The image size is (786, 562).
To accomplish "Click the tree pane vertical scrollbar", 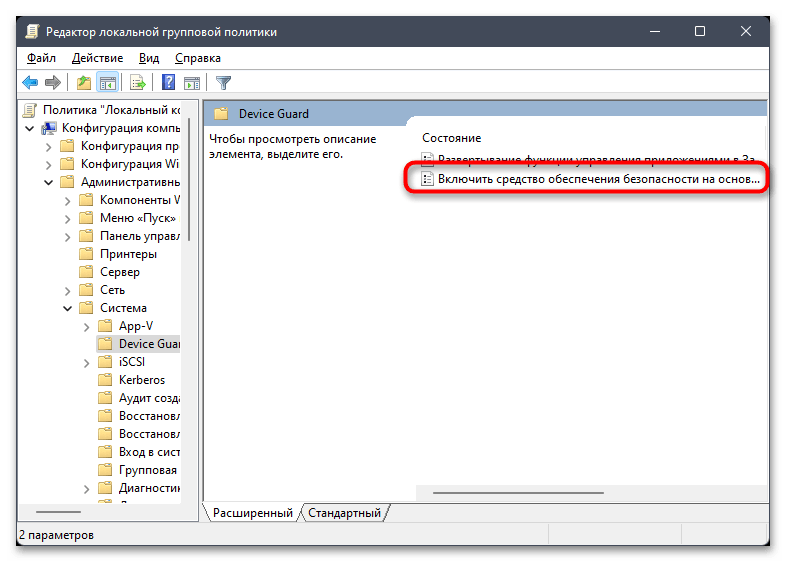I will coord(189,179).
